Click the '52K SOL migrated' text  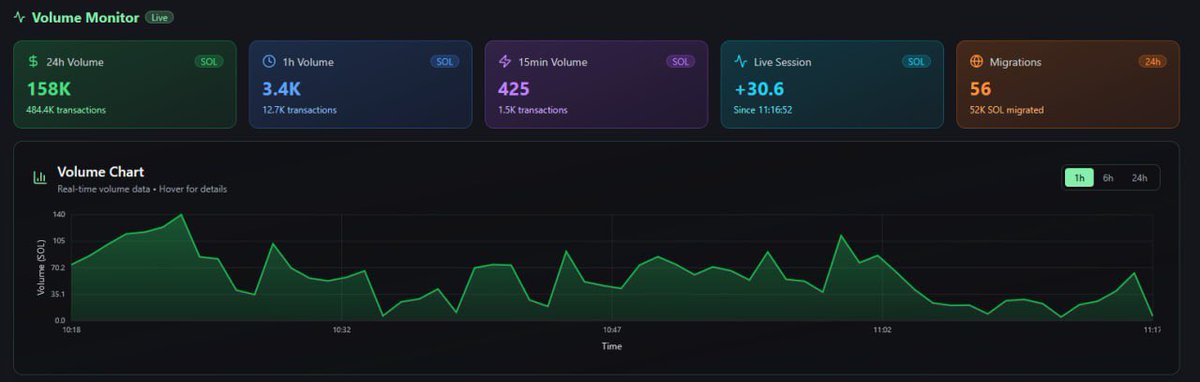[1007, 110]
